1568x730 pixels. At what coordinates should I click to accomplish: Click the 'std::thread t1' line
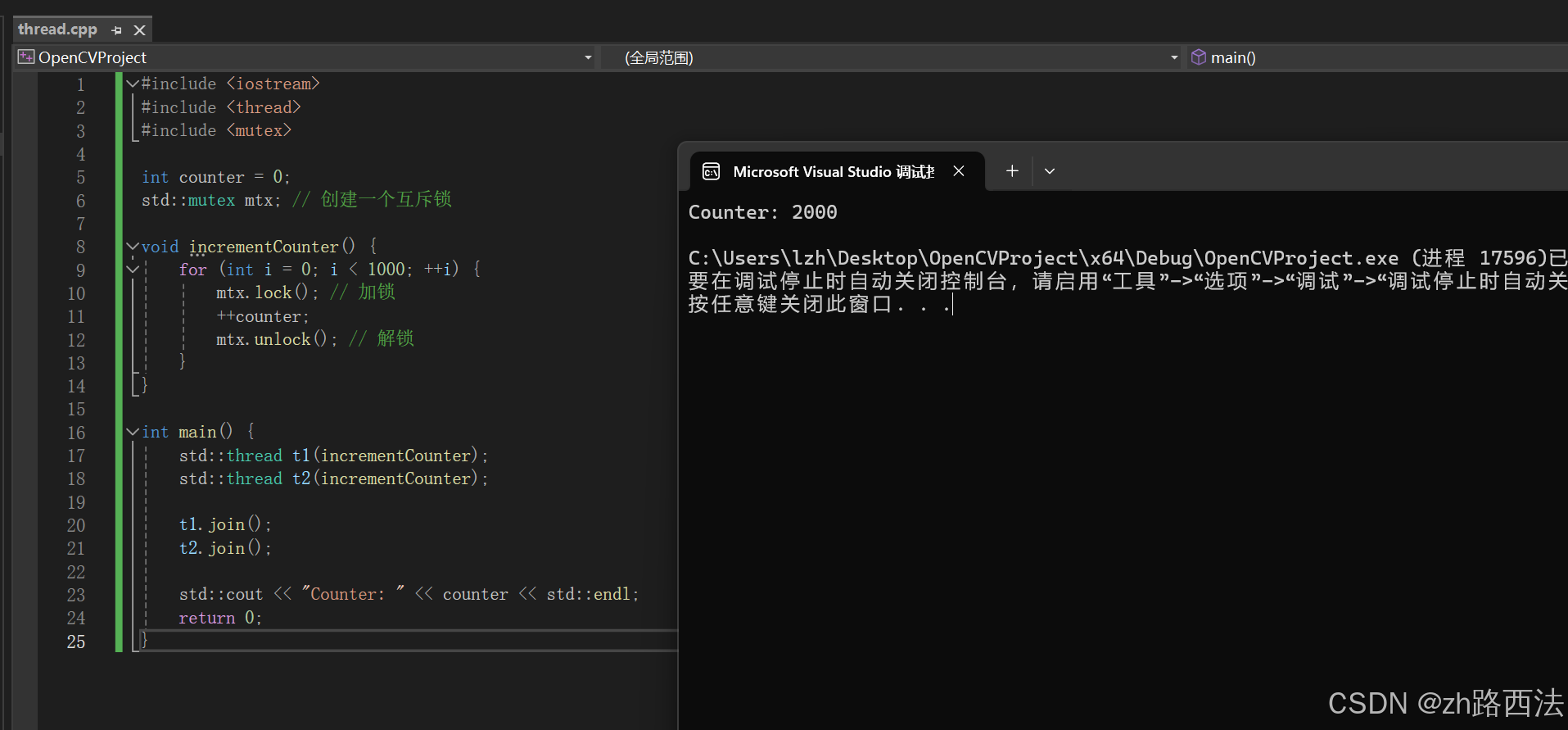click(333, 456)
